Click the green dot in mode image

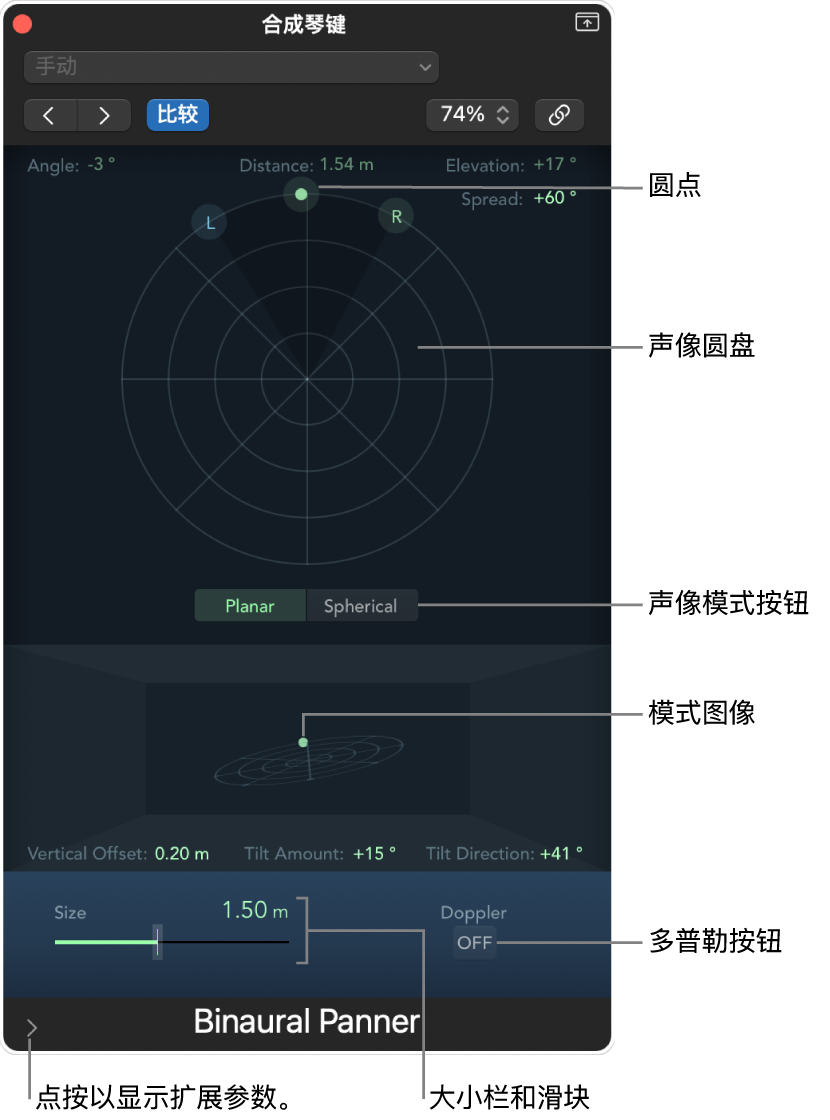point(303,743)
